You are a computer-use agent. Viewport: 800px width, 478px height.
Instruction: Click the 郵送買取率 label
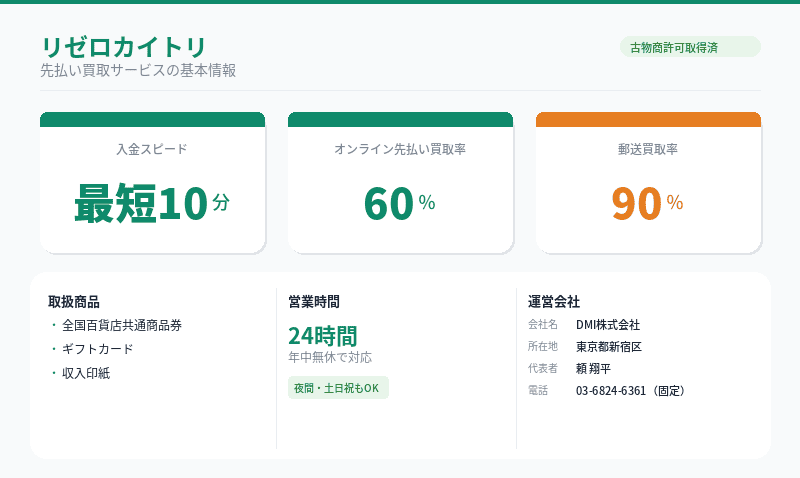pos(648,149)
